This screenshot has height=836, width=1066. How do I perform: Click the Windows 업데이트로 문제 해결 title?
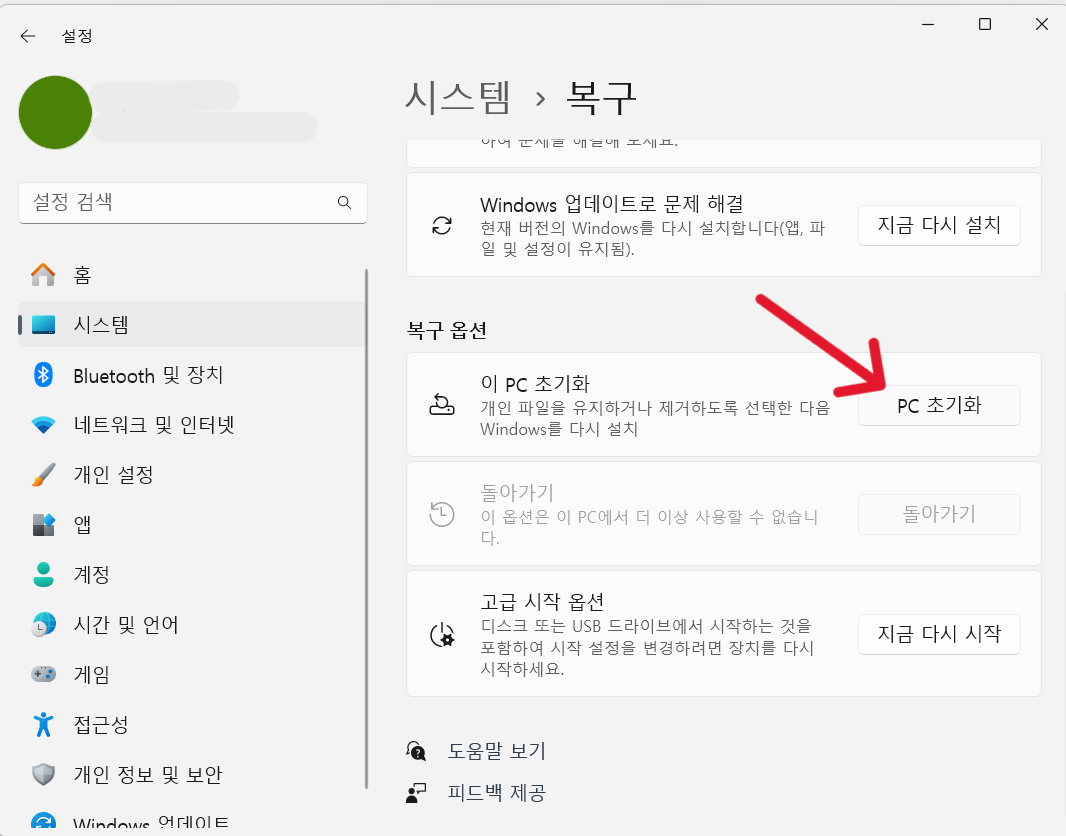pos(611,204)
